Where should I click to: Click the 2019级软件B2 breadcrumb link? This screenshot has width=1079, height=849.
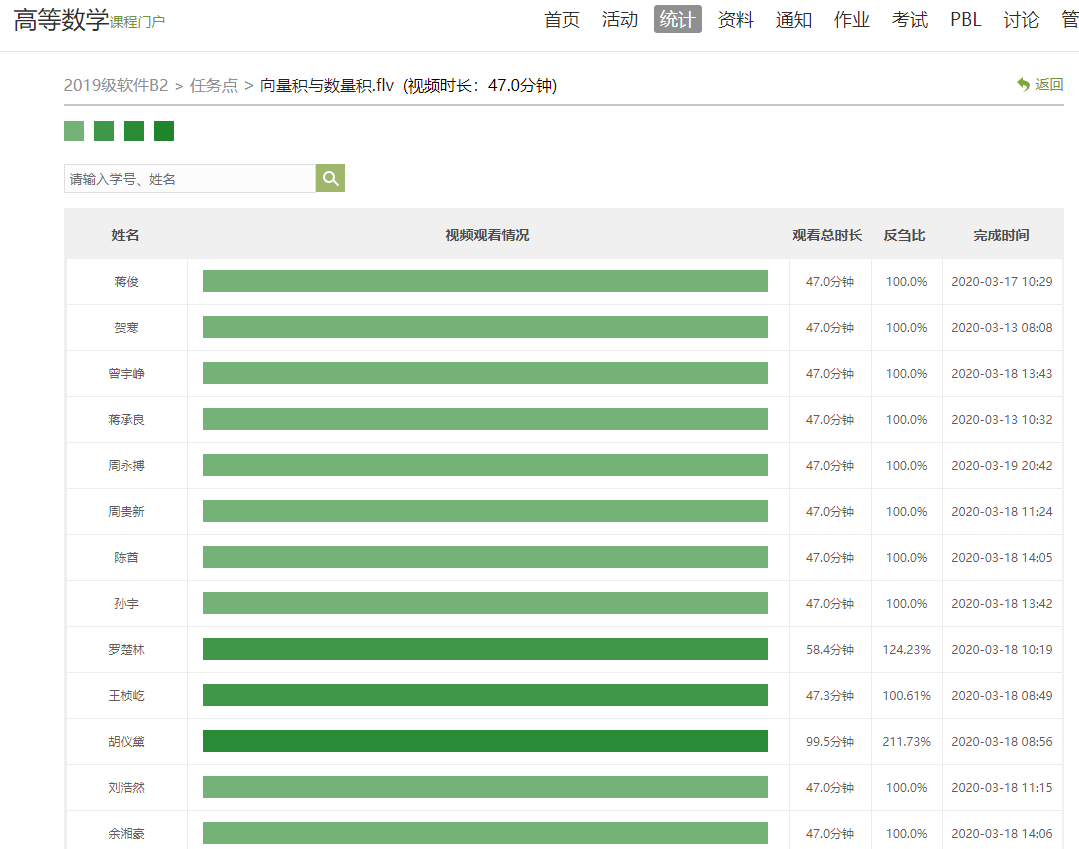[116, 86]
